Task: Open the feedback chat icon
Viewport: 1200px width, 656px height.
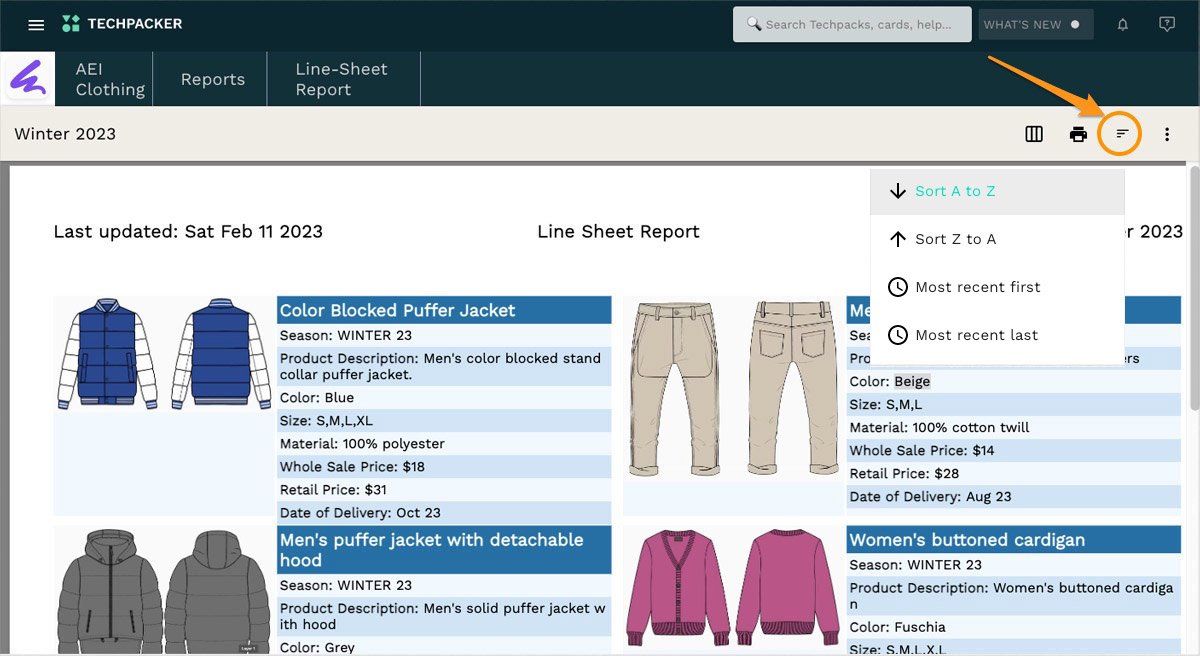Action: pyautogui.click(x=1167, y=24)
